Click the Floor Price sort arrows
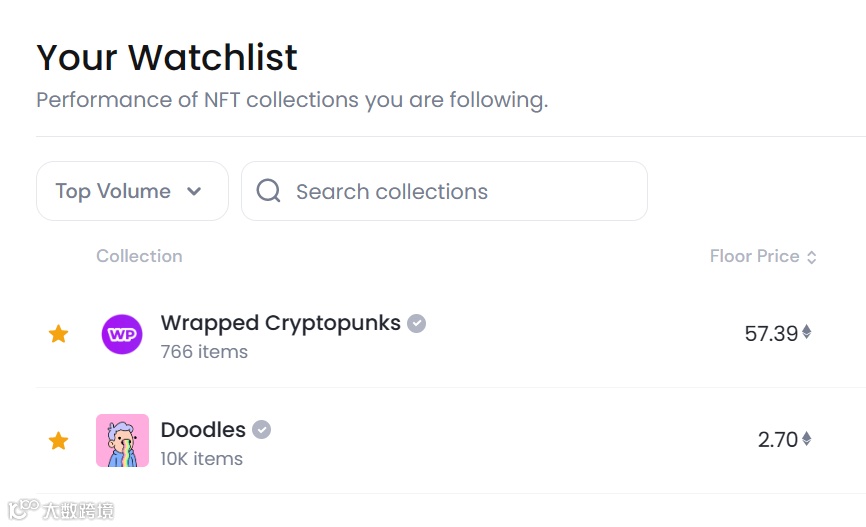Viewport: 866px width, 527px height. pyautogui.click(x=812, y=257)
